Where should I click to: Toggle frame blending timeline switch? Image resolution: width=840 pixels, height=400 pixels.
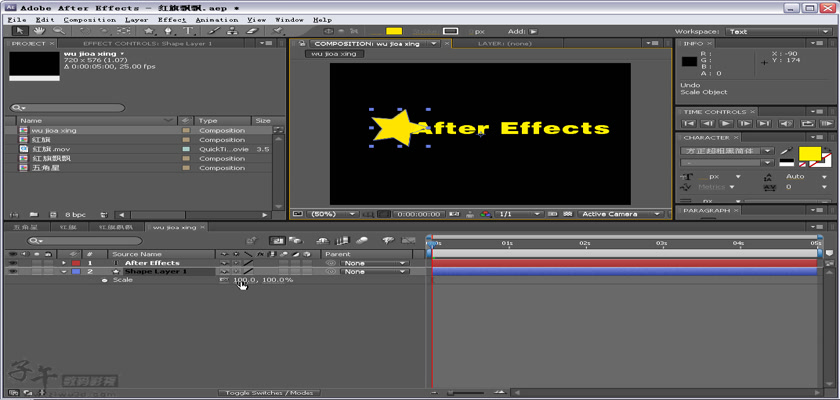342,241
